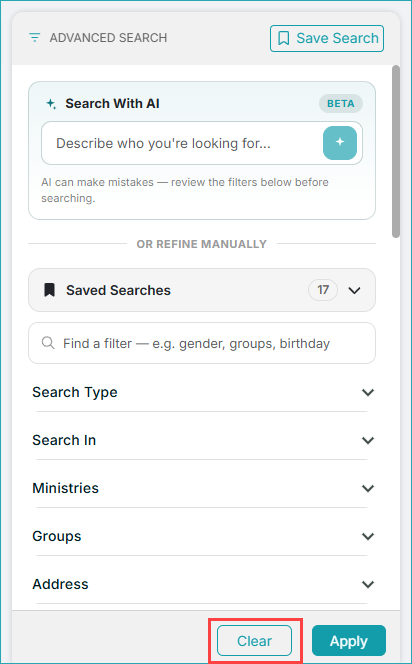
Task: Expand the Groups filter chevron
Action: click(x=368, y=536)
